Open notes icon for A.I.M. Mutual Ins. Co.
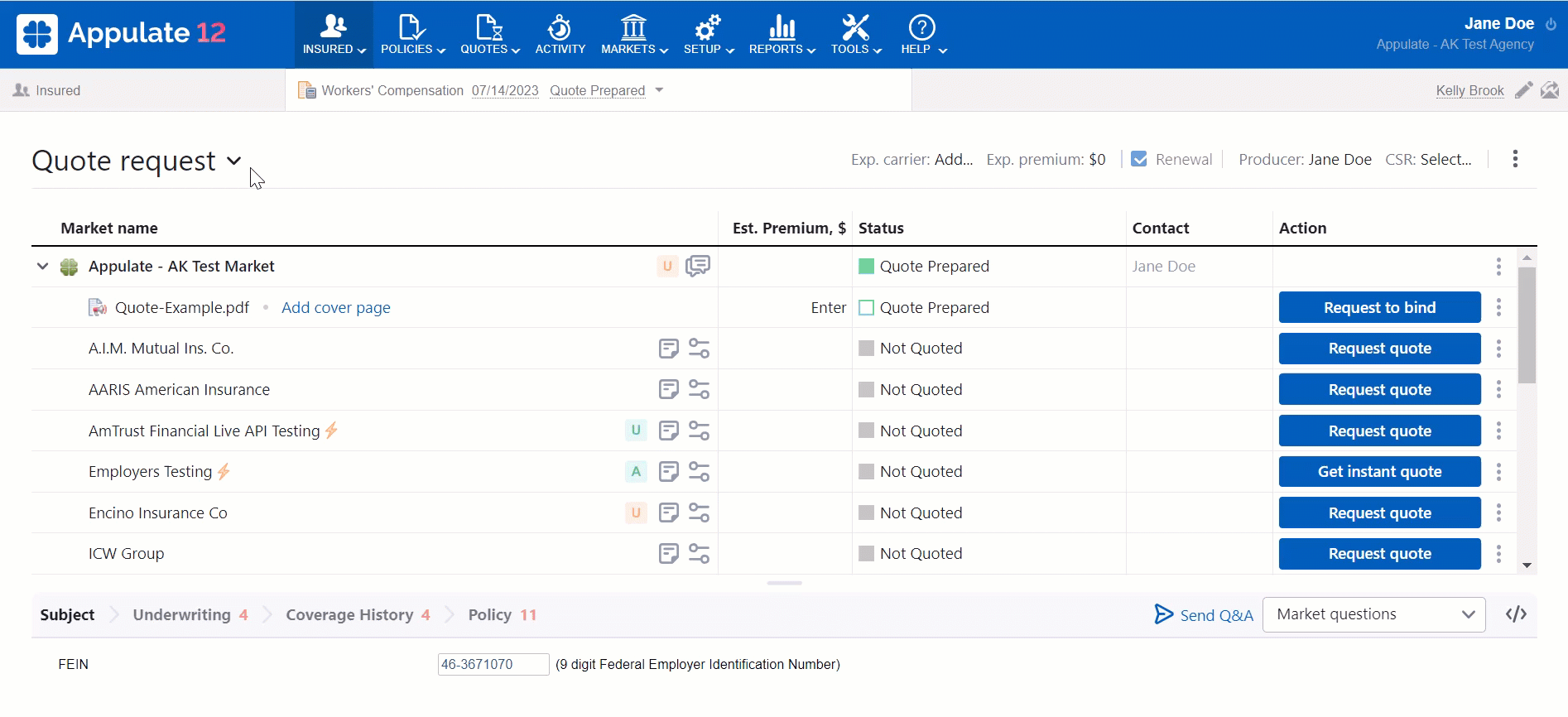 click(669, 349)
